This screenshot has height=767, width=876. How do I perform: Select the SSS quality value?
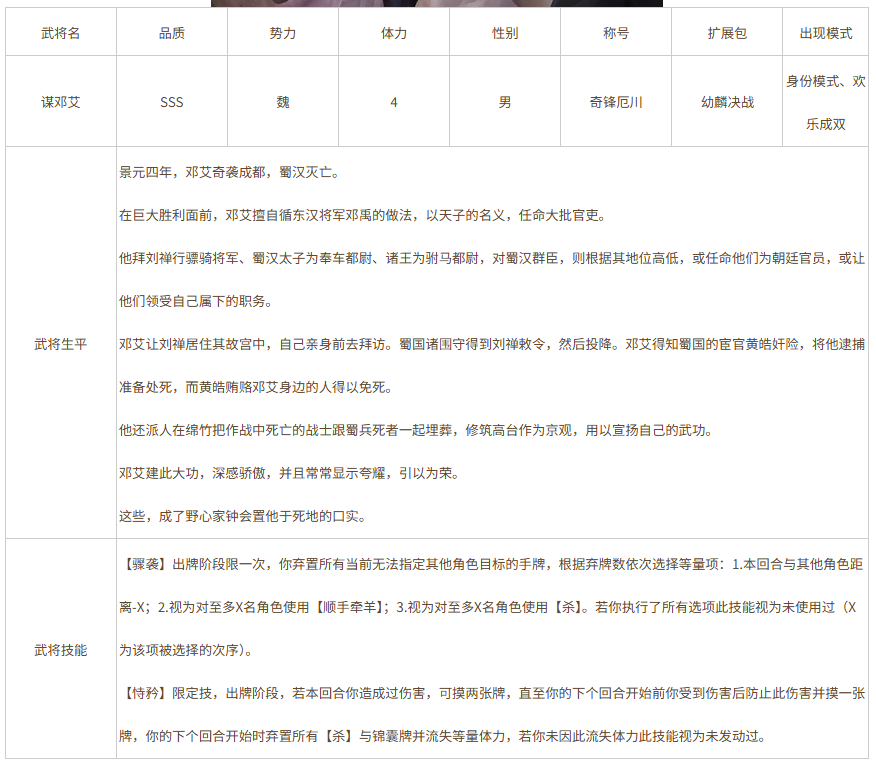(x=172, y=102)
